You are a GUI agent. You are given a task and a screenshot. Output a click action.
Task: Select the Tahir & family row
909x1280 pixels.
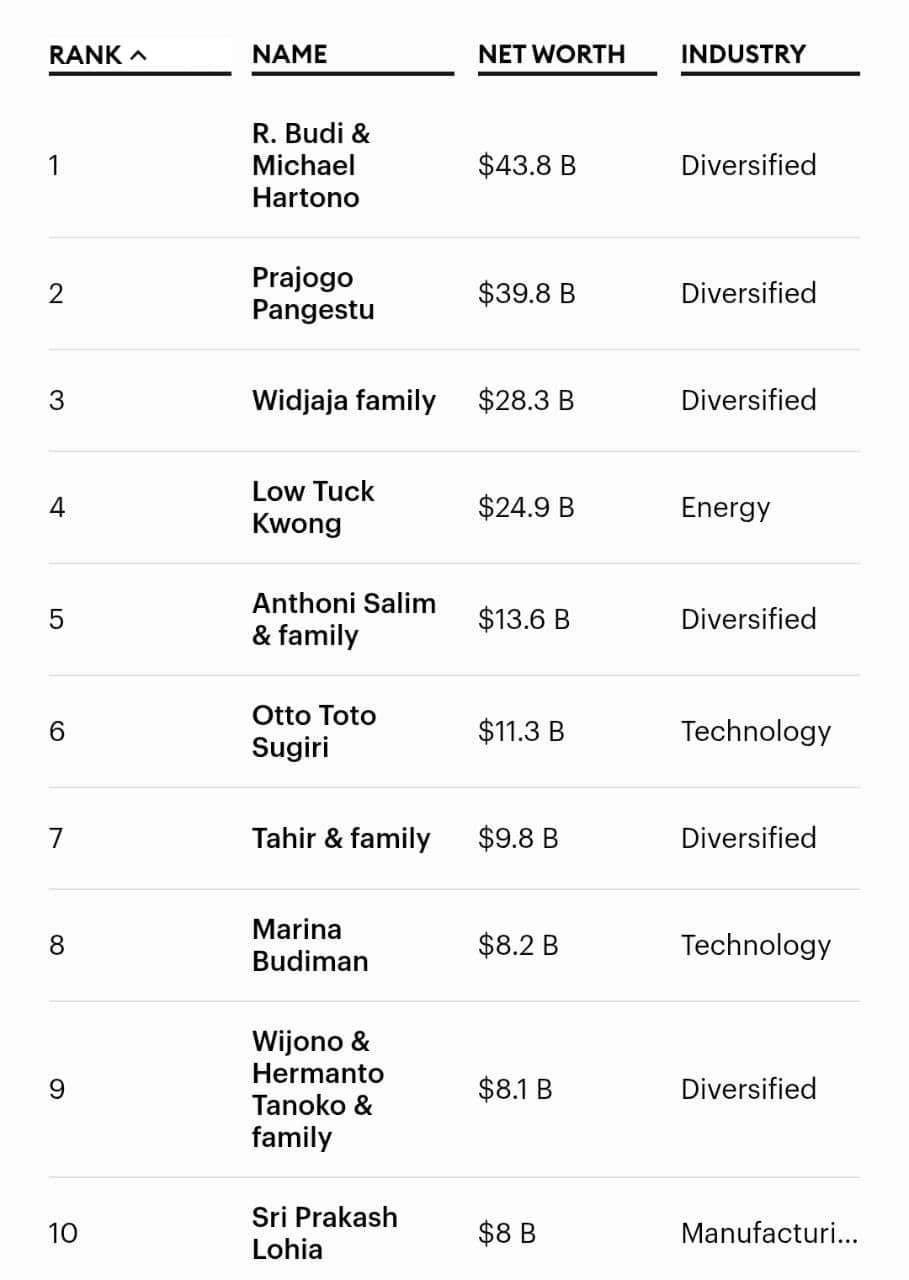(341, 839)
